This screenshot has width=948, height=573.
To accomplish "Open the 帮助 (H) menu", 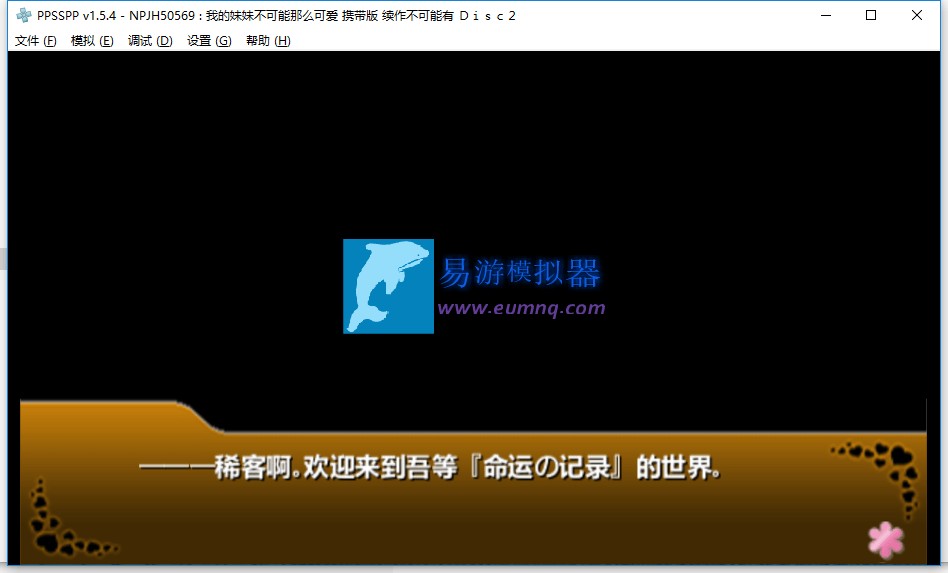I will [x=268, y=40].
